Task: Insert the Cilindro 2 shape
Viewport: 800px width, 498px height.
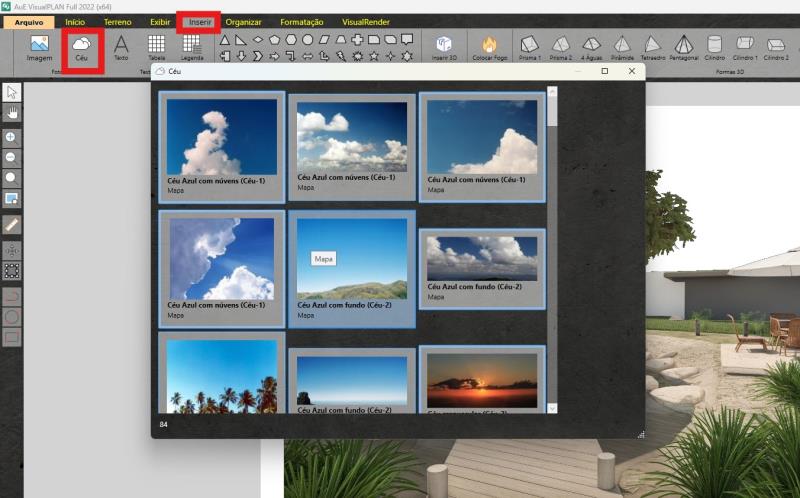Action: [x=776, y=48]
